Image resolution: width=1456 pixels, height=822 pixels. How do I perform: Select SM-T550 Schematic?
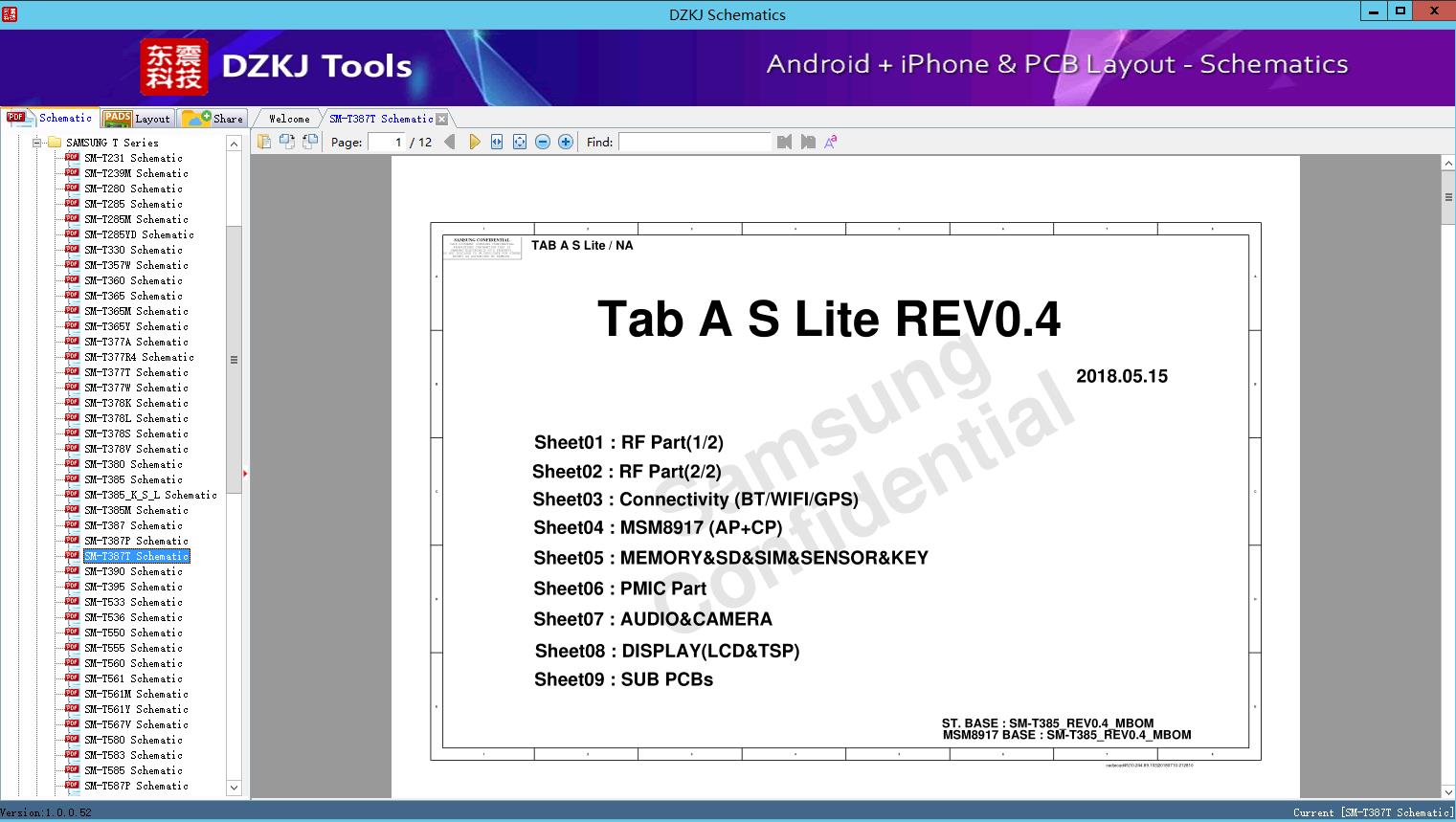tap(133, 633)
